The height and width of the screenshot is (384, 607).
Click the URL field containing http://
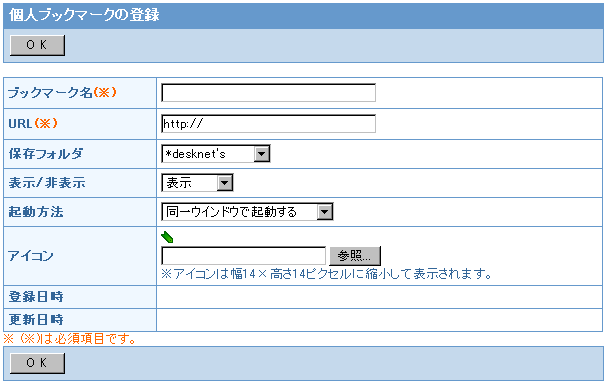tap(269, 124)
